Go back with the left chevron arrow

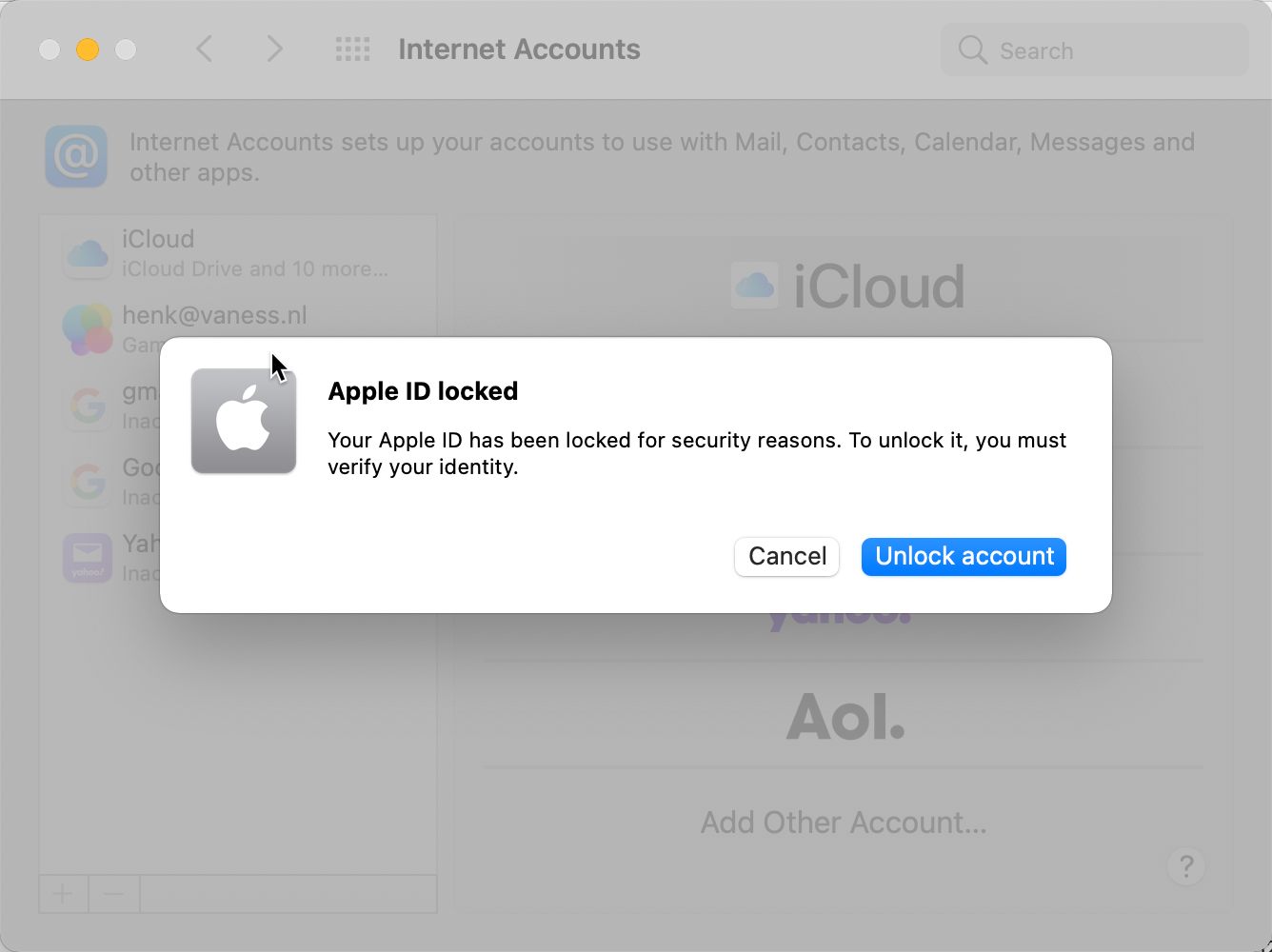(204, 49)
